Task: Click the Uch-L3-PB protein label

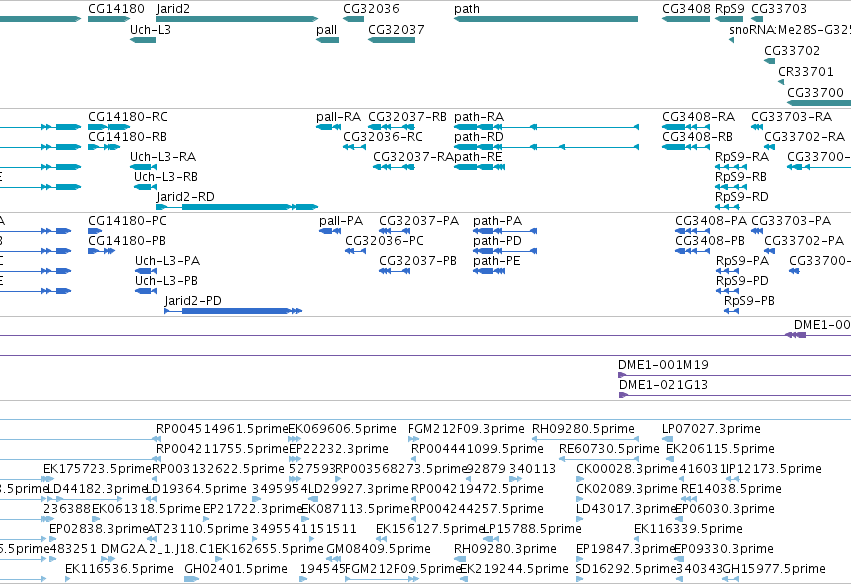Action: click(166, 281)
